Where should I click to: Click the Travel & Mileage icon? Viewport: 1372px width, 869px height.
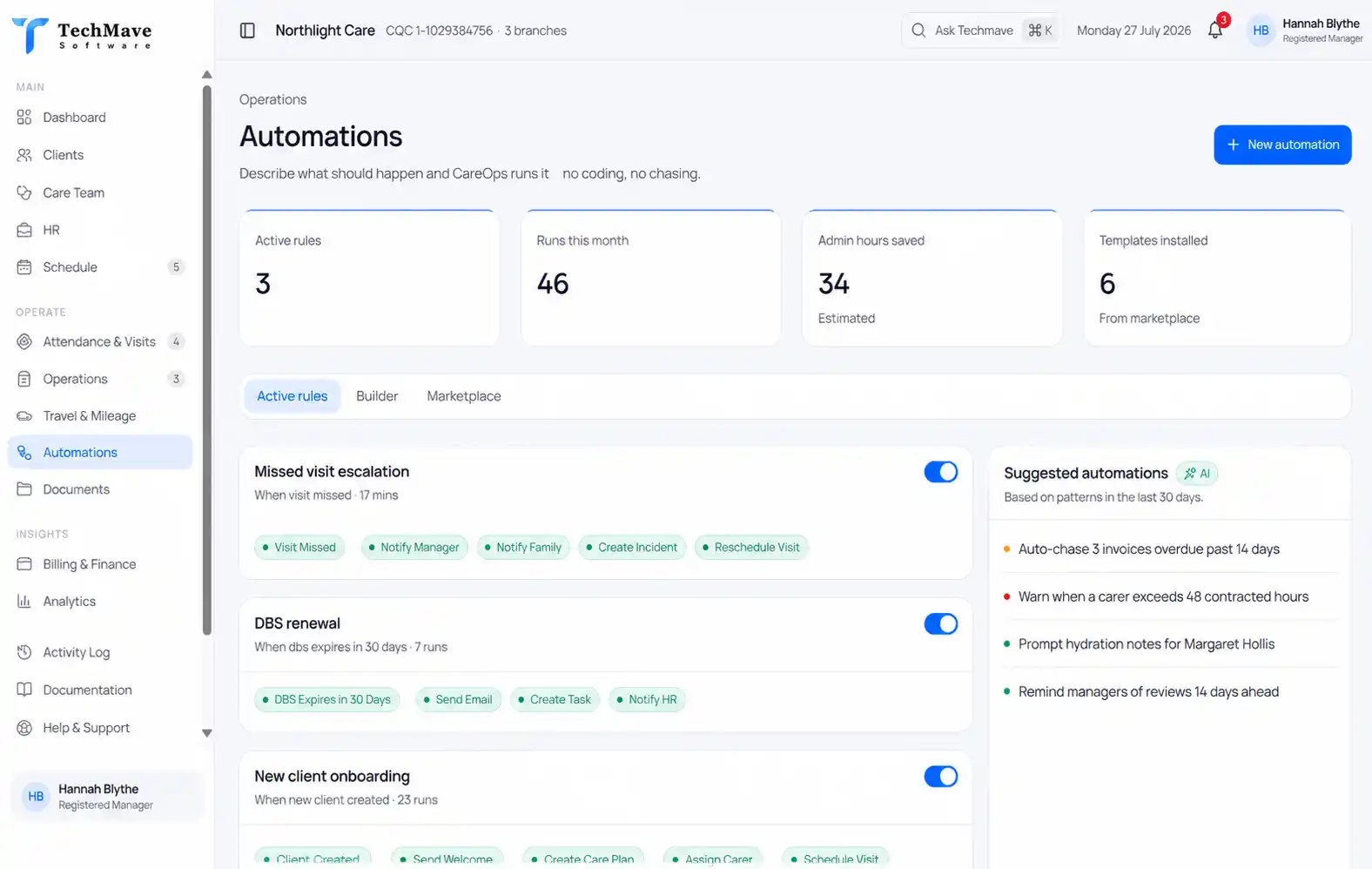coord(24,416)
